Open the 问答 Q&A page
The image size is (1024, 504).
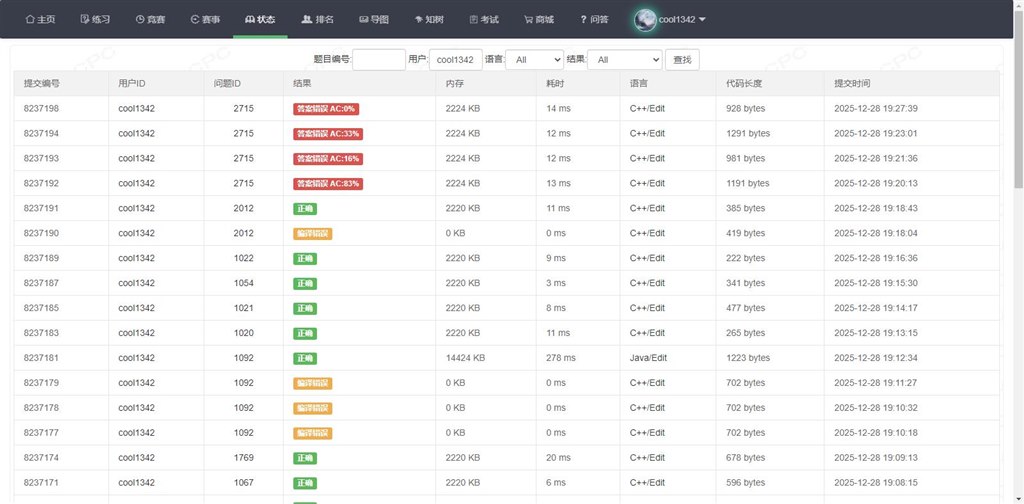[x=594, y=19]
